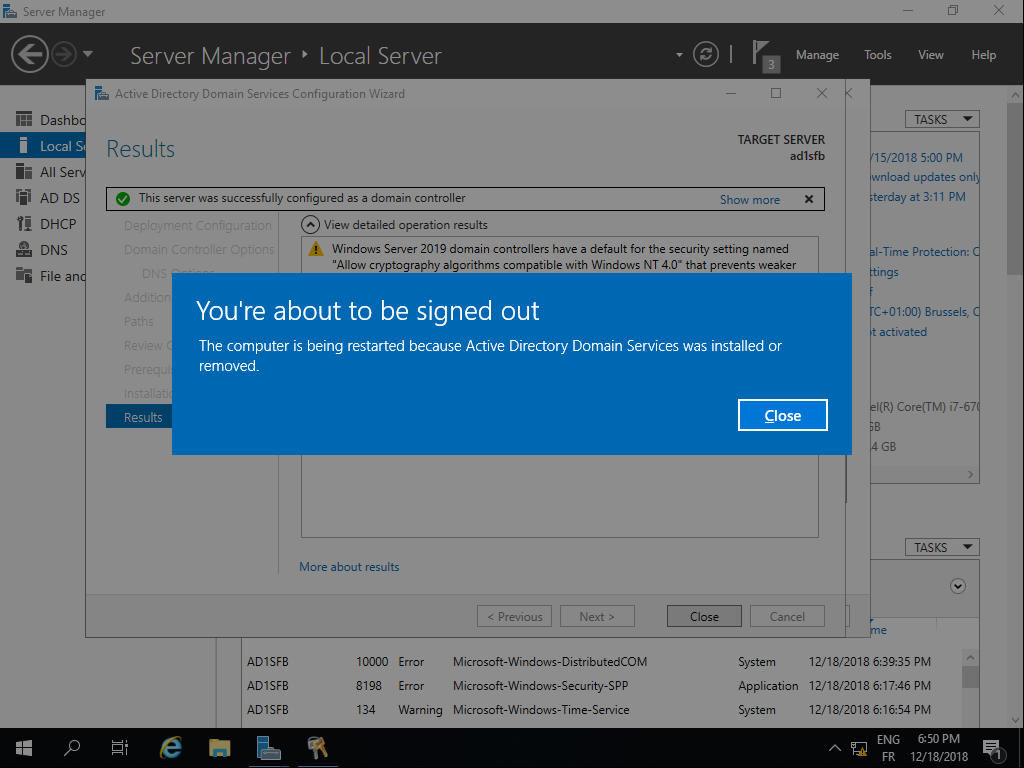The height and width of the screenshot is (768, 1024).
Task: Open the Tools menu
Action: click(877, 55)
